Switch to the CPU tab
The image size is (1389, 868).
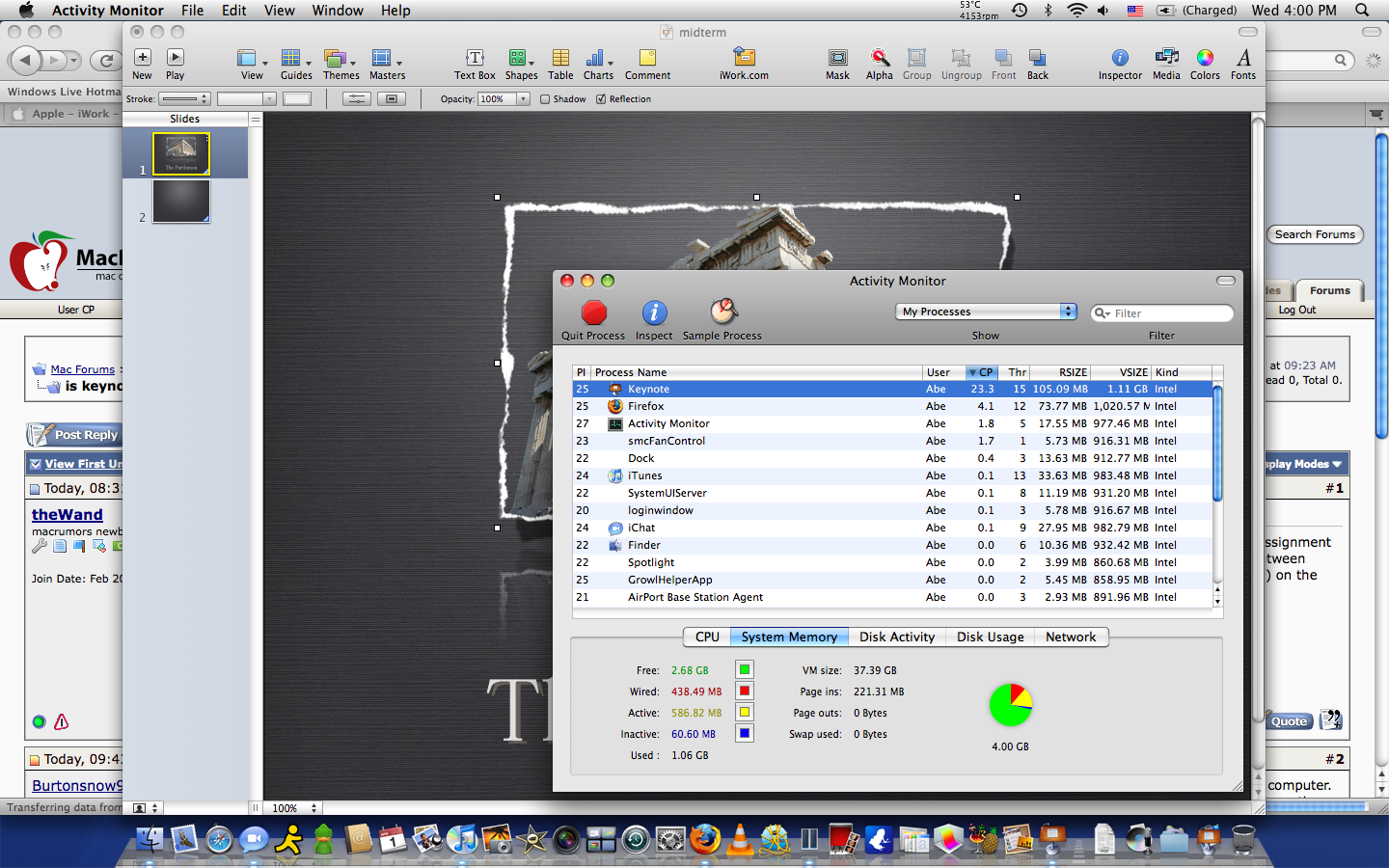pyautogui.click(x=707, y=637)
